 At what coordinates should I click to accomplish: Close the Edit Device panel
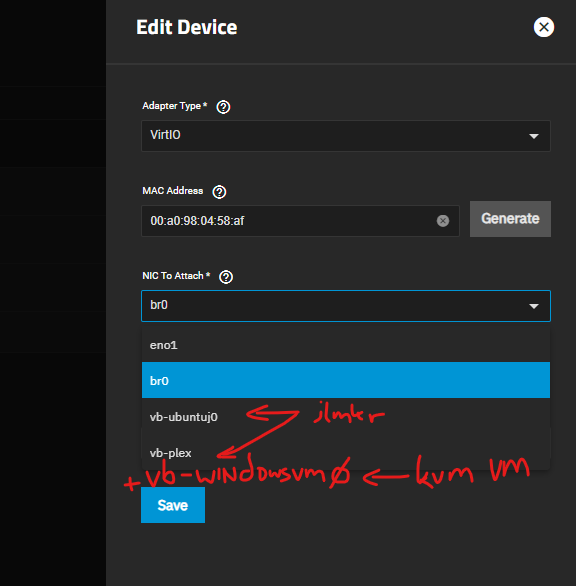(x=543, y=27)
